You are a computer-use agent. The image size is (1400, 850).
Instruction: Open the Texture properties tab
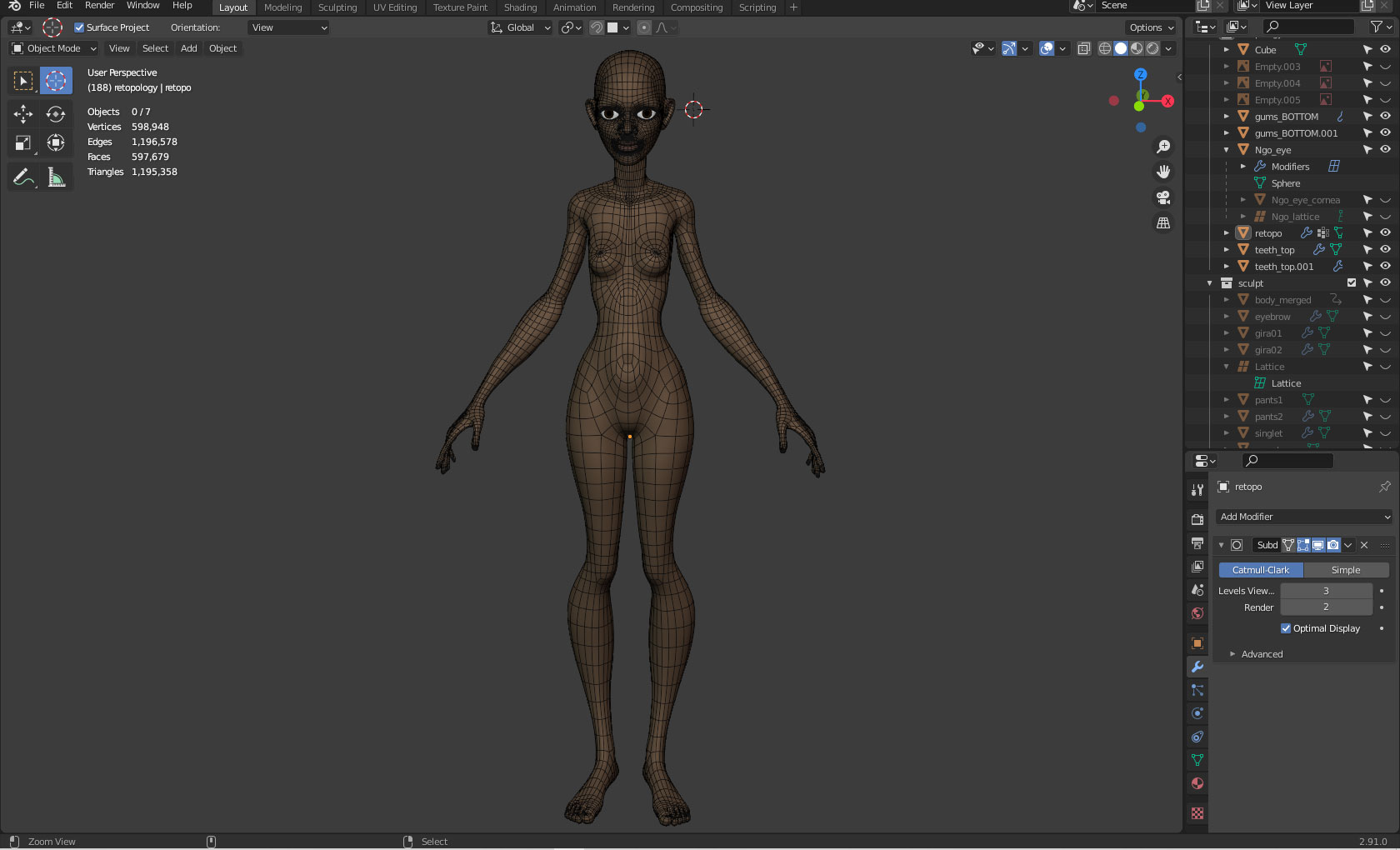pos(1197,813)
